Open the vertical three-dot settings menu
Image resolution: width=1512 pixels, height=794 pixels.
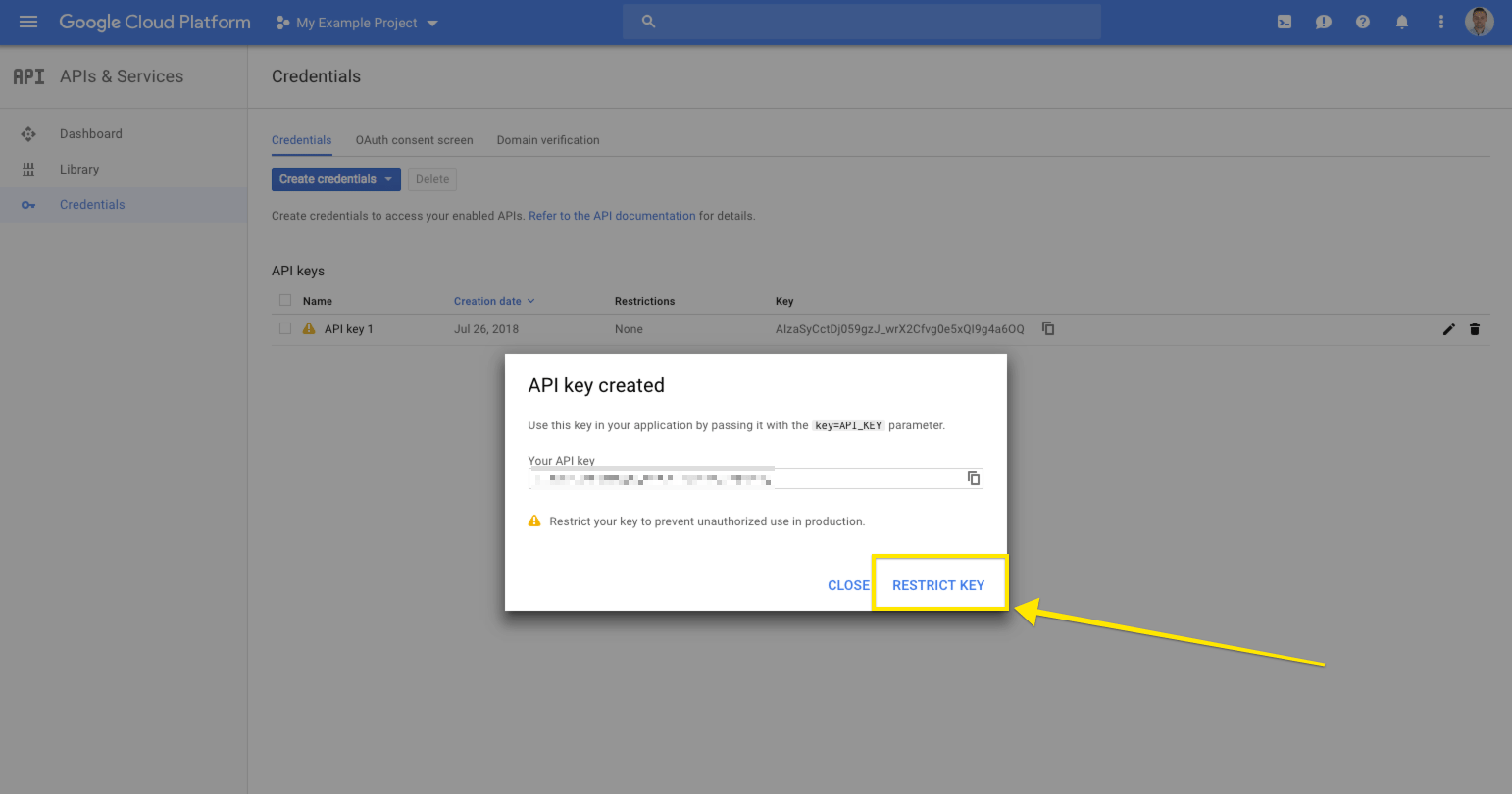(x=1440, y=22)
